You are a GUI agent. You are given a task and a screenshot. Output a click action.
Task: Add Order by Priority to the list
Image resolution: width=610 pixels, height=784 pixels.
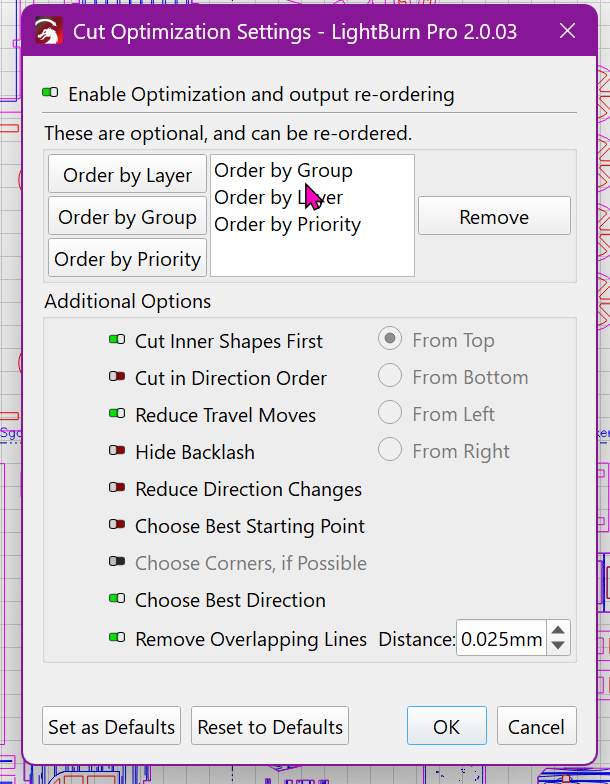click(127, 259)
